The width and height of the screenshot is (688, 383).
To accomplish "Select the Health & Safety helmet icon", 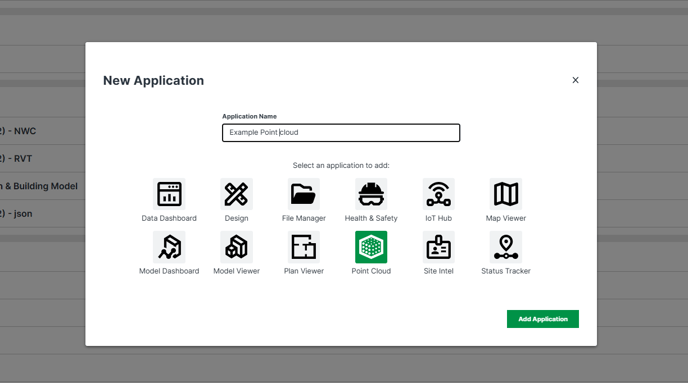I will tap(371, 194).
